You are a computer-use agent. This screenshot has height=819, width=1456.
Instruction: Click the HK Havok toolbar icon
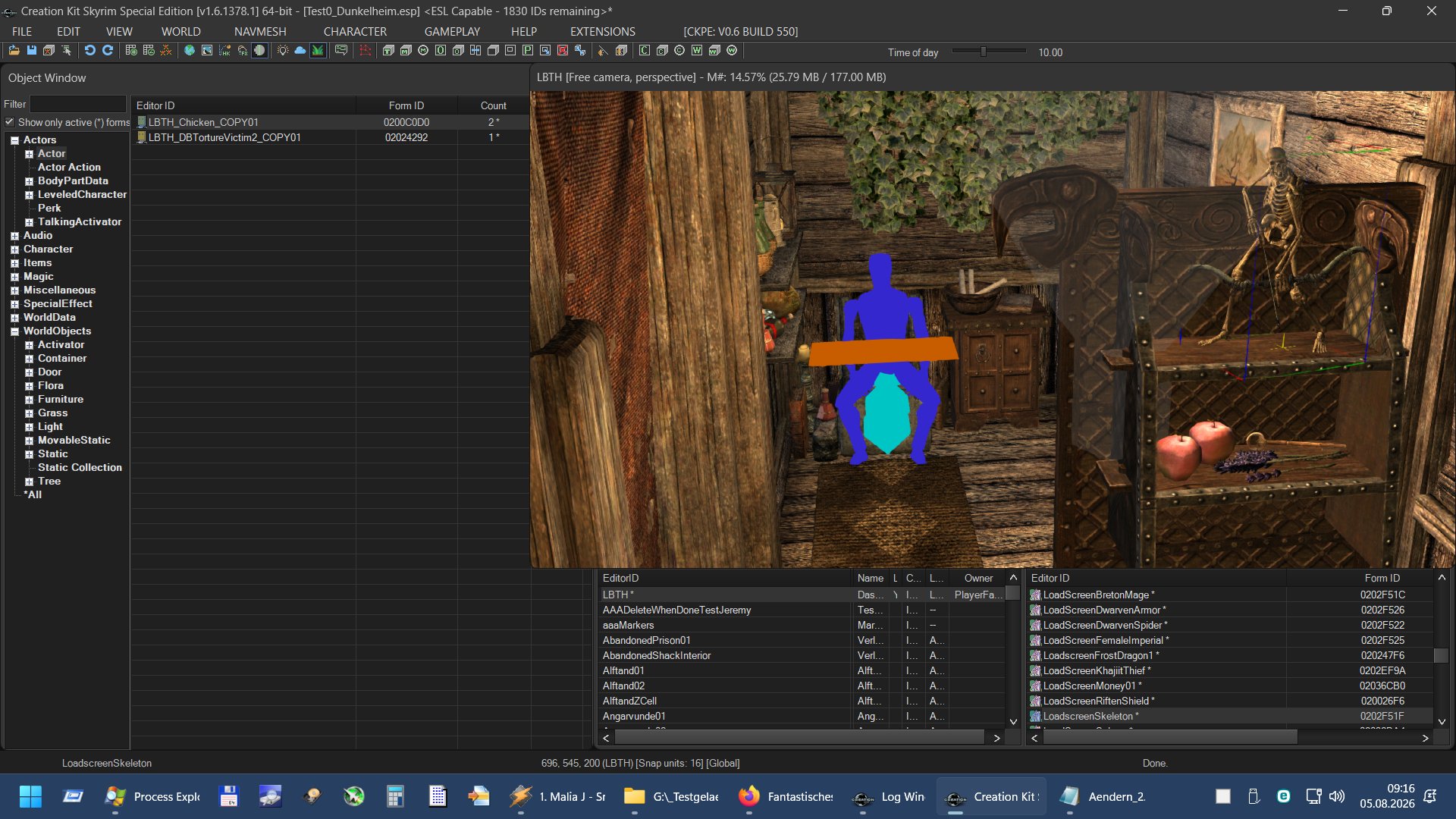(x=224, y=51)
